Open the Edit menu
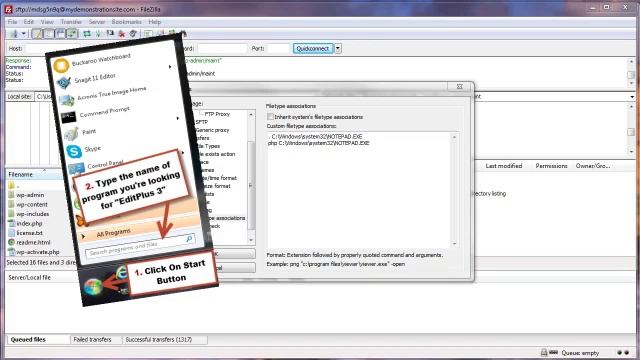The height and width of the screenshot is (360, 640). coord(29,22)
